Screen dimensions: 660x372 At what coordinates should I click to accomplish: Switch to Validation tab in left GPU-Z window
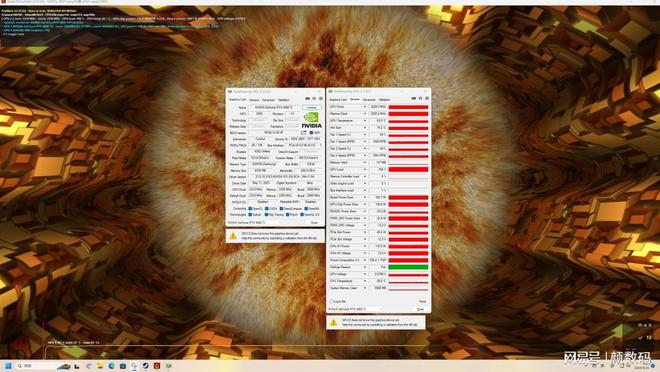pyautogui.click(x=284, y=100)
